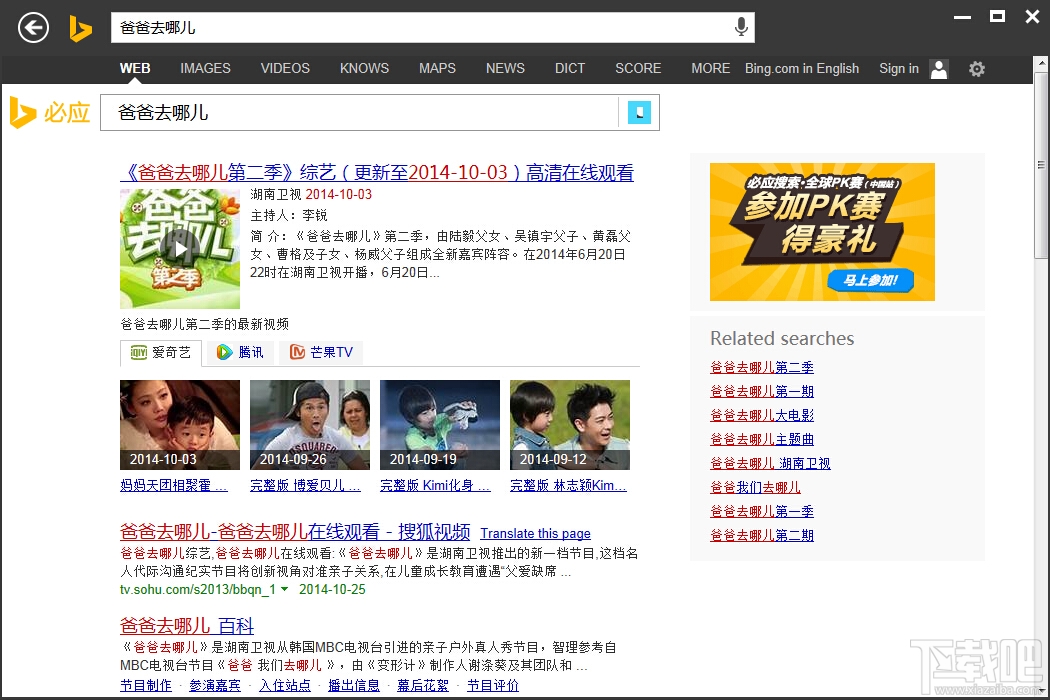Switch to the 腾讯 video source tab
1050x700 pixels.
click(240, 352)
